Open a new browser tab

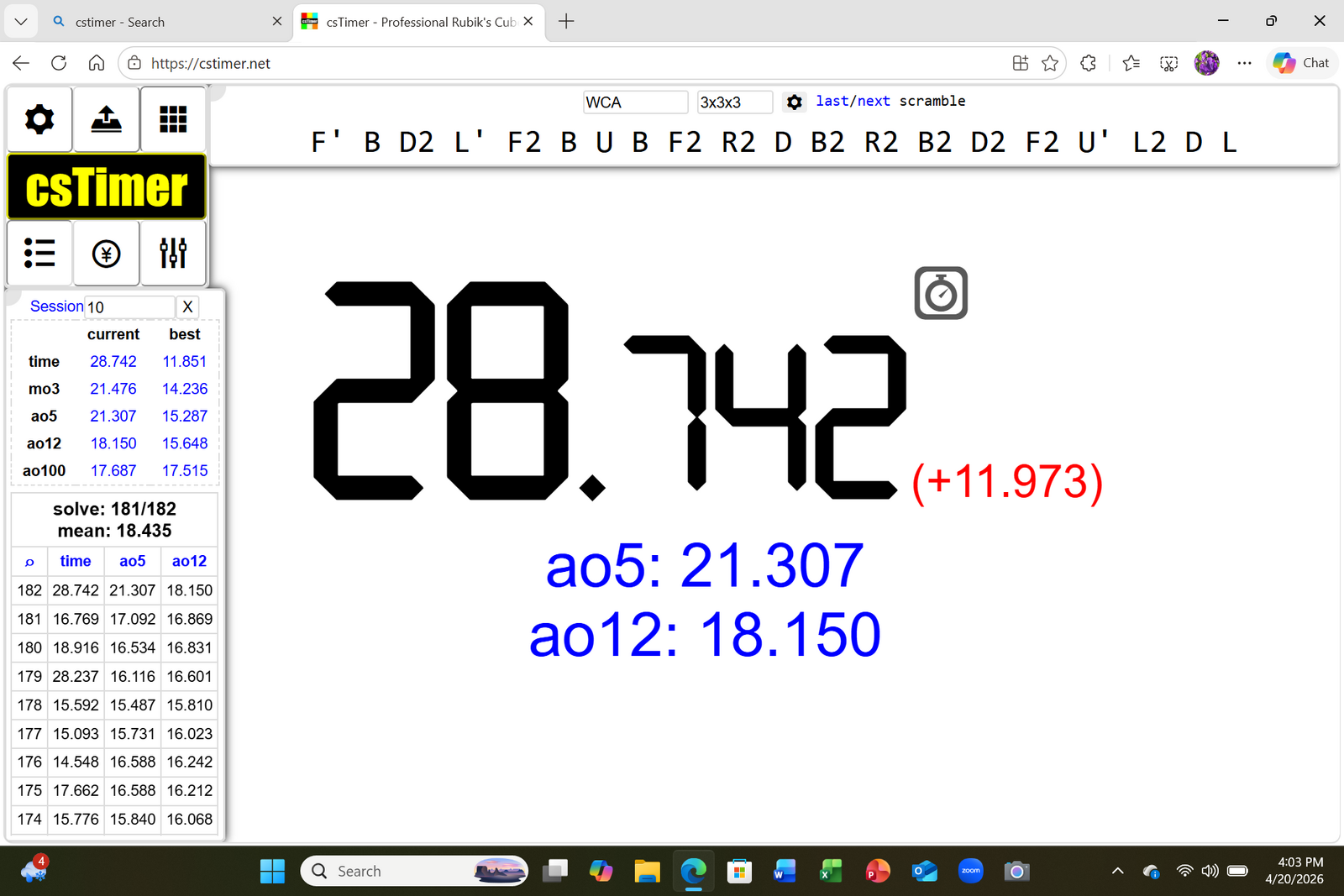[x=566, y=22]
